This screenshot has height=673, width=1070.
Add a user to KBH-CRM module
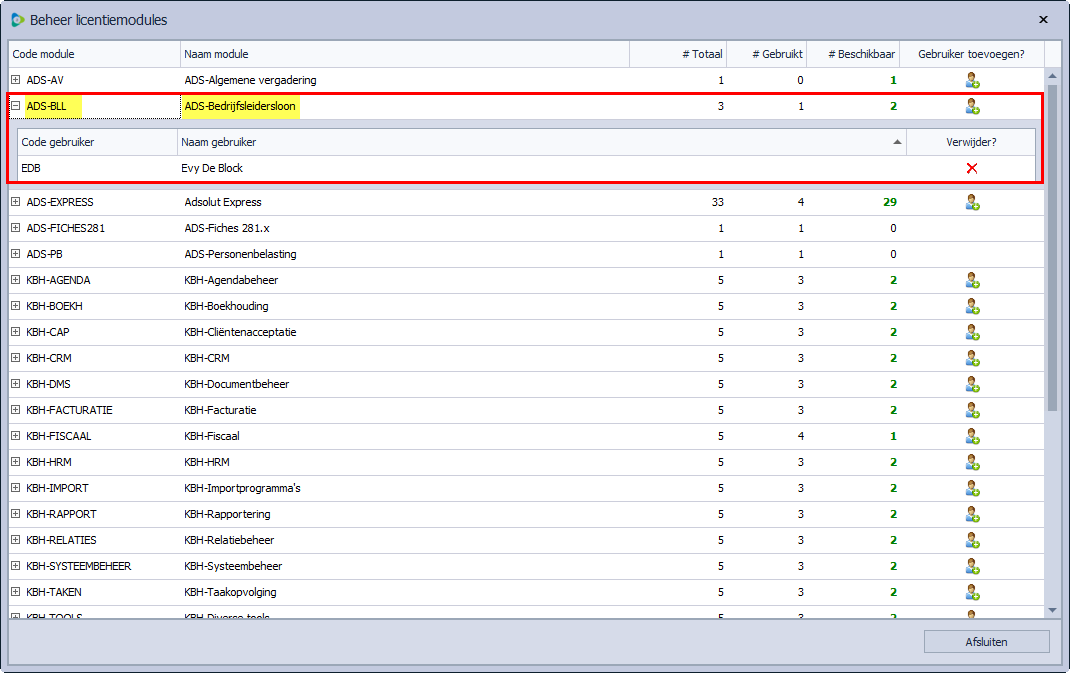(x=971, y=358)
